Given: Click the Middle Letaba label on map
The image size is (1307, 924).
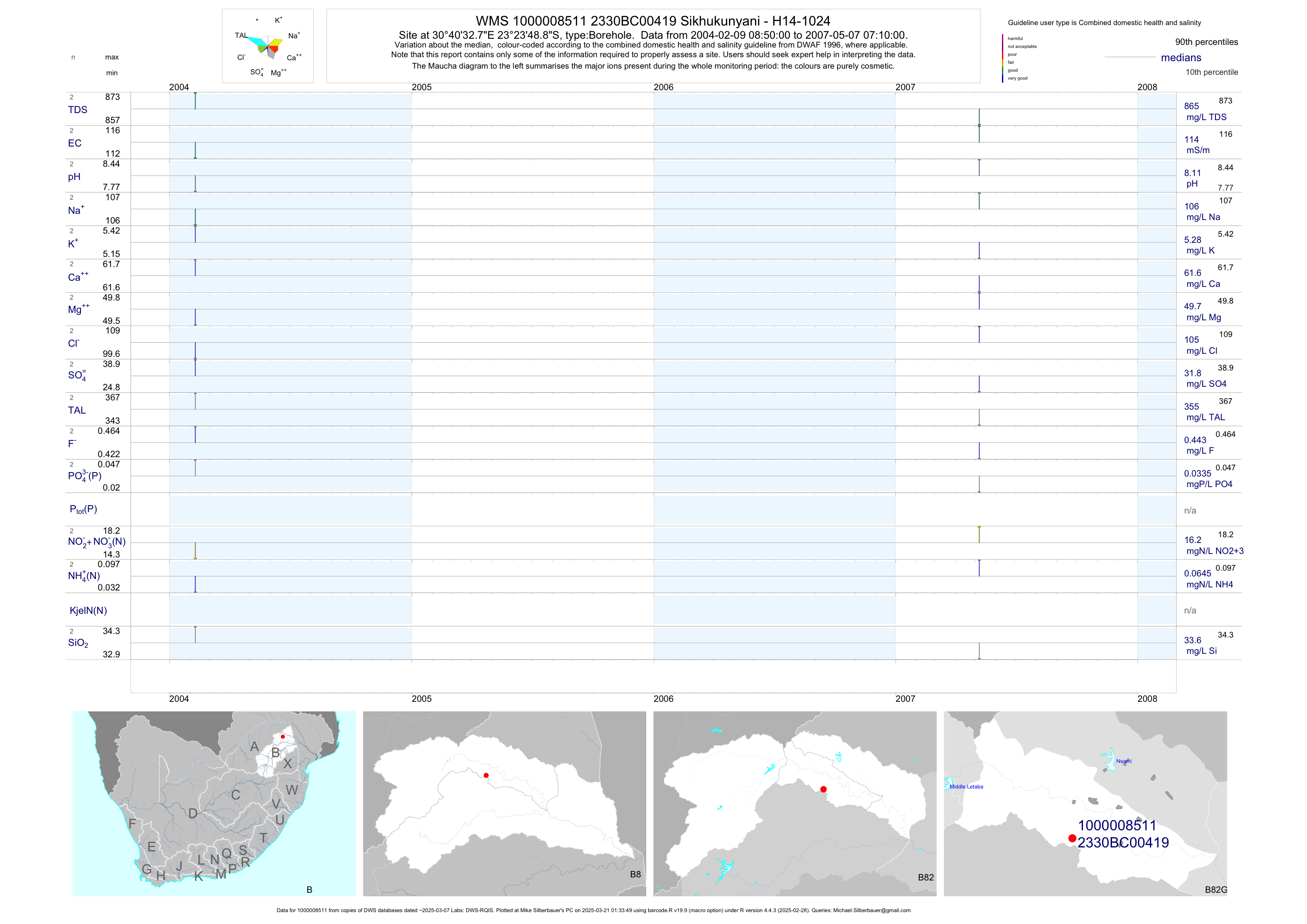Looking at the screenshot, I should pyautogui.click(x=966, y=787).
